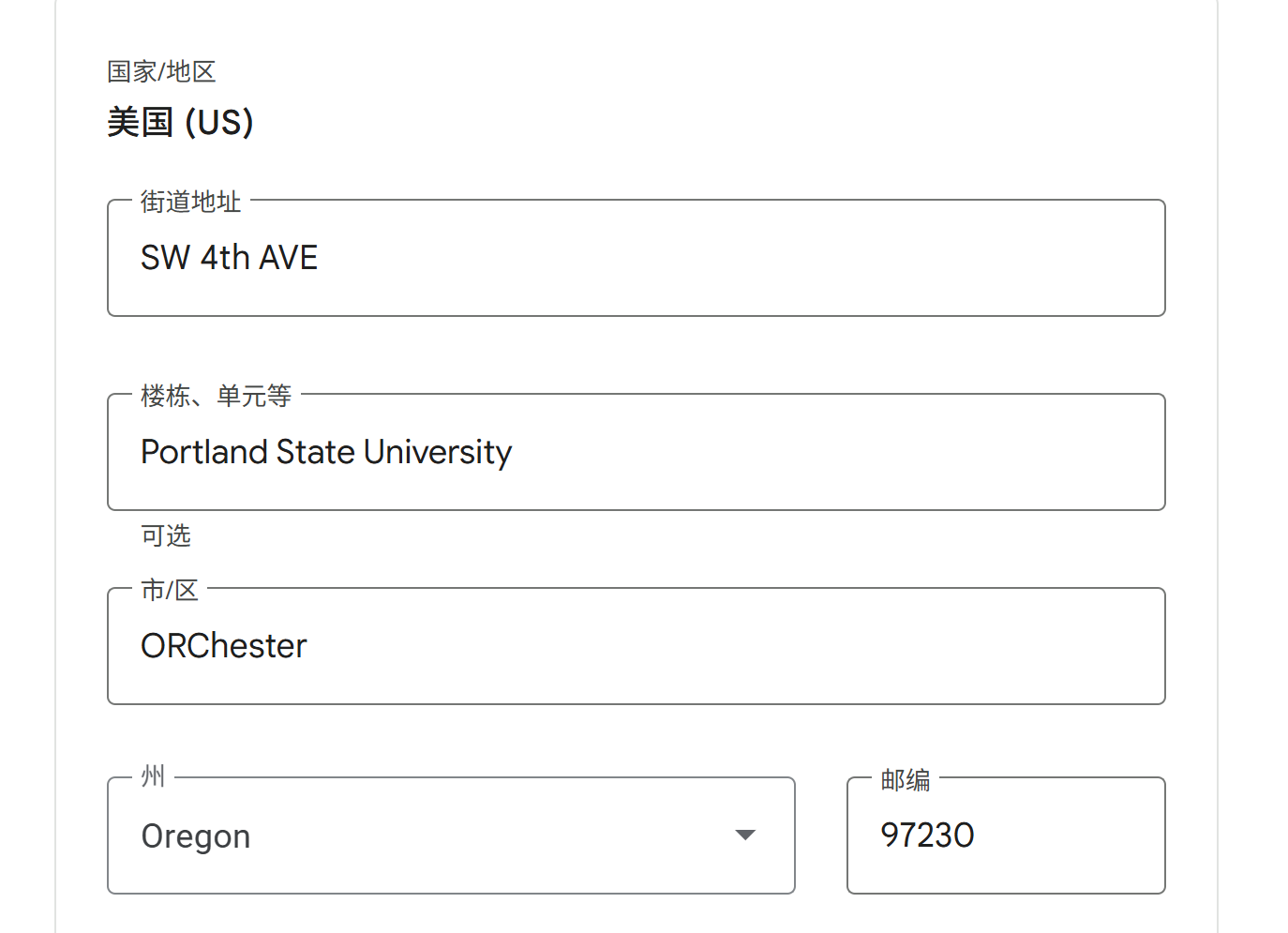Click the 美国 (US) country value
This screenshot has height=933, width=1288.
coord(180,122)
